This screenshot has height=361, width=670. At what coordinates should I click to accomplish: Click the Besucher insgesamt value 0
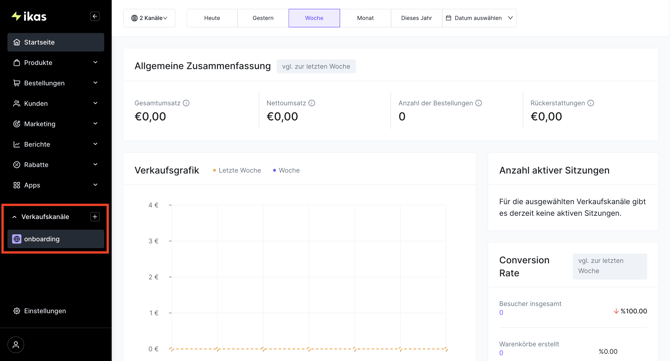click(501, 313)
